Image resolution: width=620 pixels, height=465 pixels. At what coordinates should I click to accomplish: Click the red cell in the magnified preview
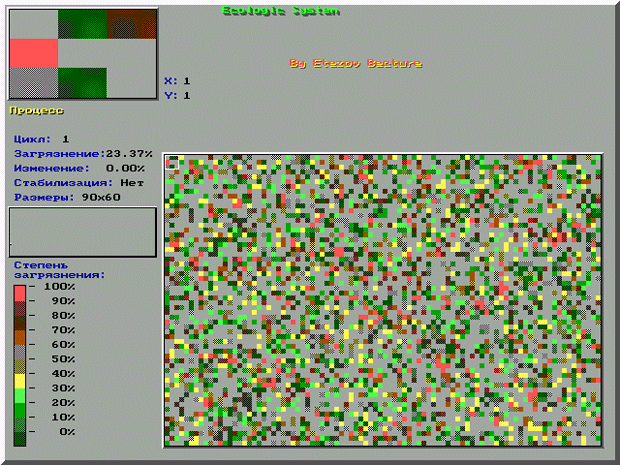coord(33,53)
